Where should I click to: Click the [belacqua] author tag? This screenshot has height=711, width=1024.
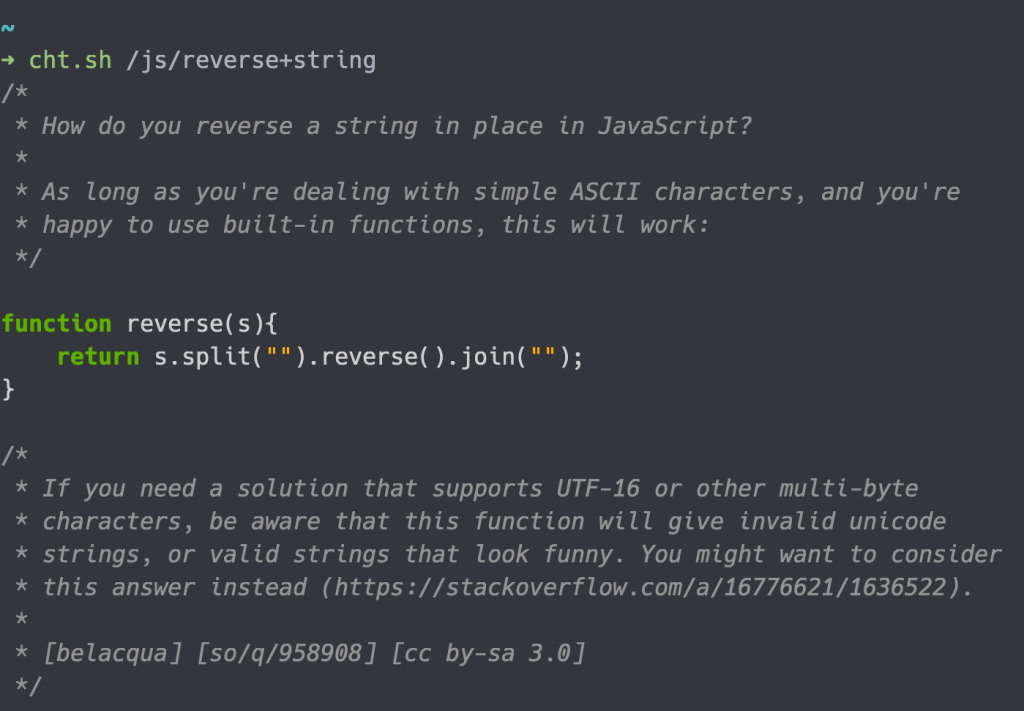coord(112,652)
